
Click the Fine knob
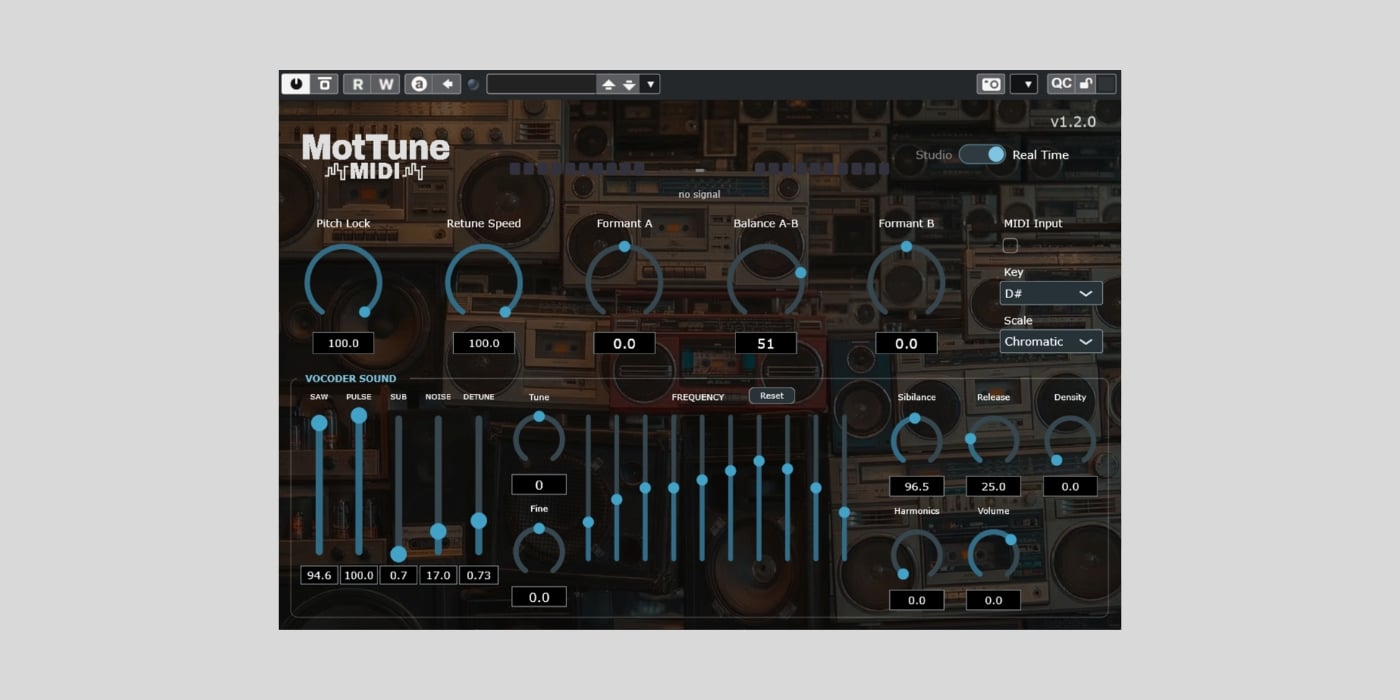(539, 549)
